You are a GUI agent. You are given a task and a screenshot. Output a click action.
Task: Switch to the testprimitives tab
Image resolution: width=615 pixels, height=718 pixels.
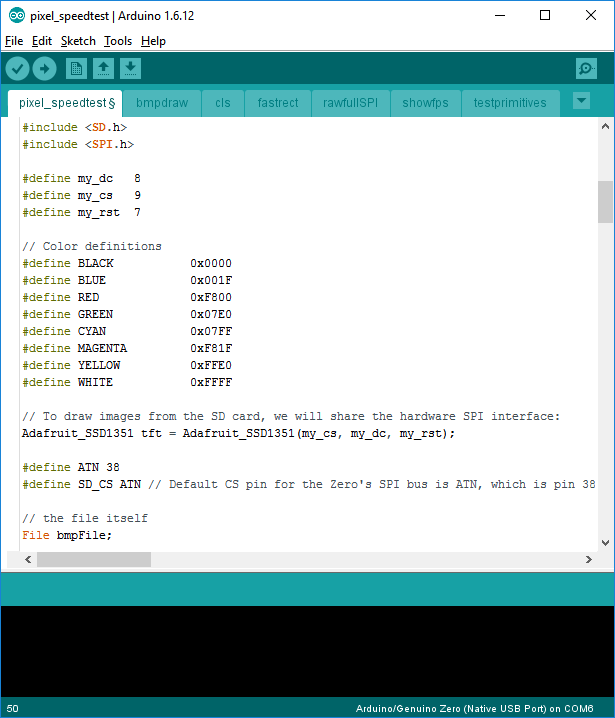point(510,103)
